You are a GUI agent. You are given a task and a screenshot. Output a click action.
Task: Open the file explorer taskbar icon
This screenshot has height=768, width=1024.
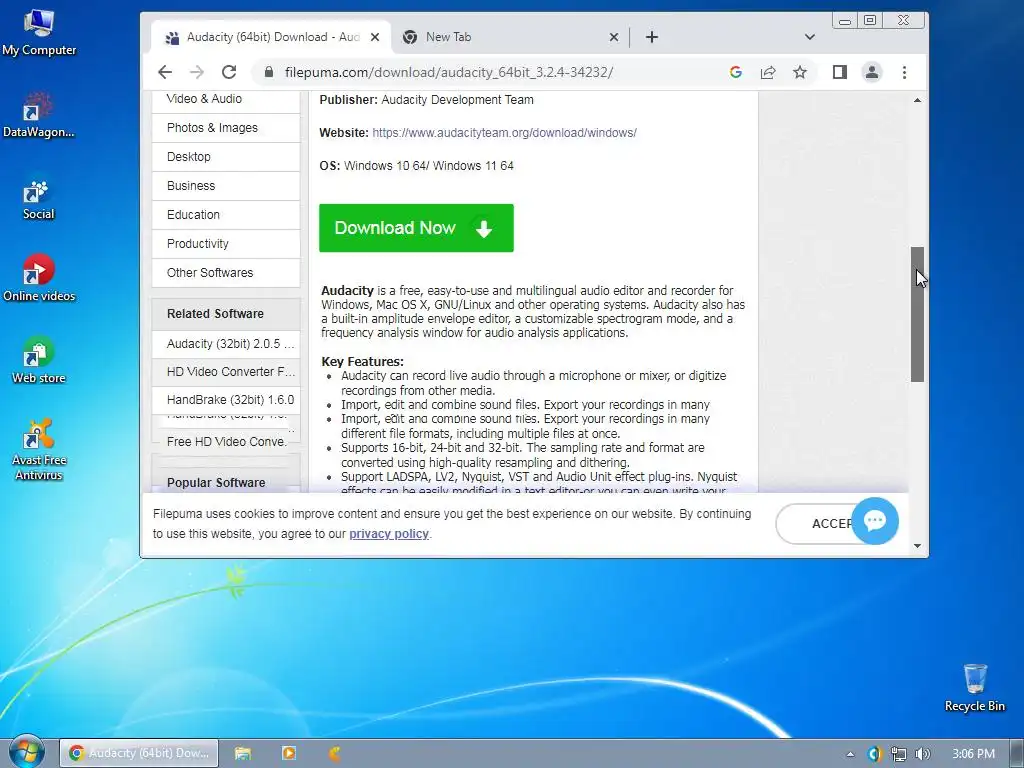pos(243,753)
